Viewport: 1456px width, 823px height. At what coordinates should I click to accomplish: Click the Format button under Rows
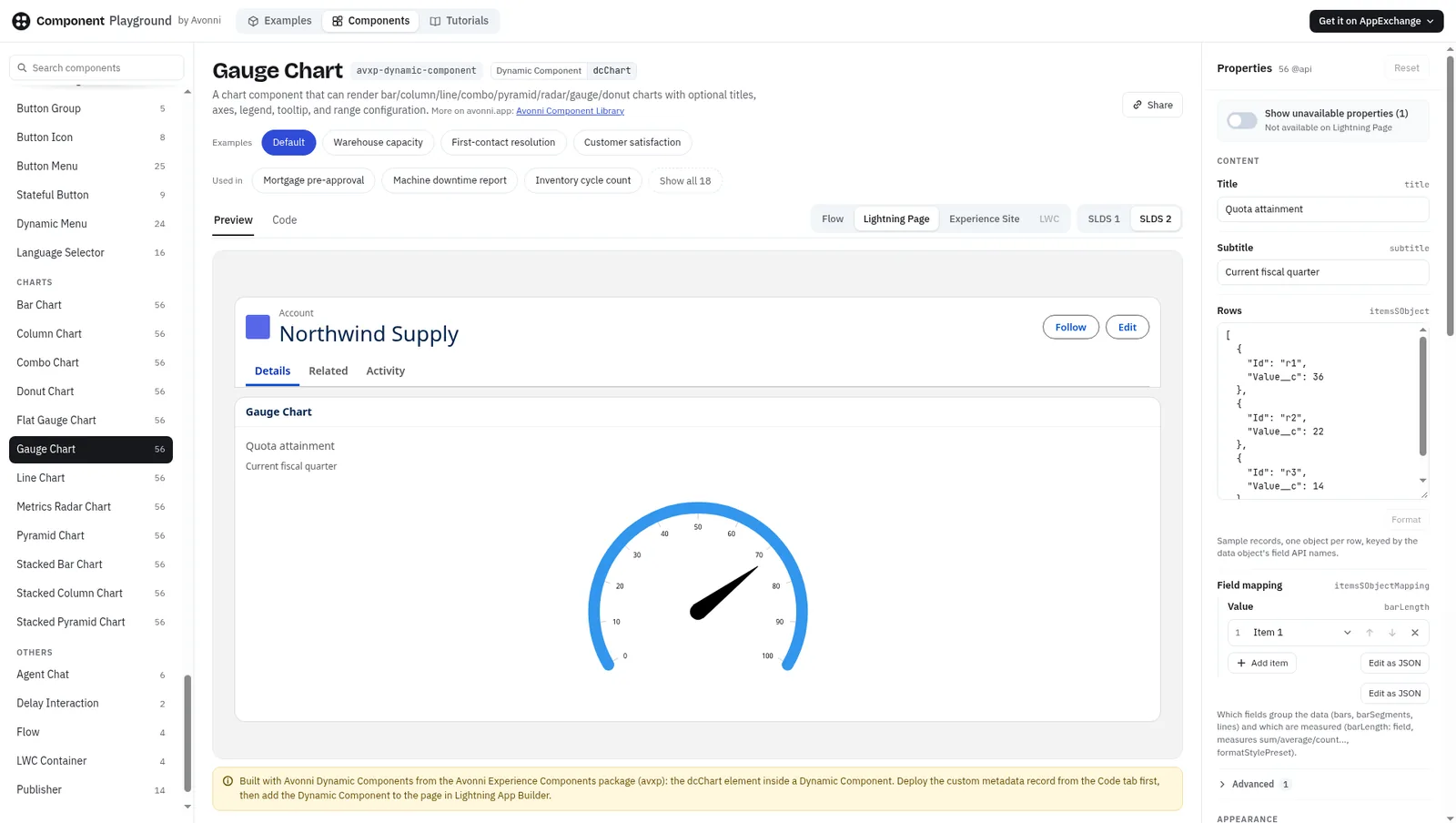(x=1406, y=520)
